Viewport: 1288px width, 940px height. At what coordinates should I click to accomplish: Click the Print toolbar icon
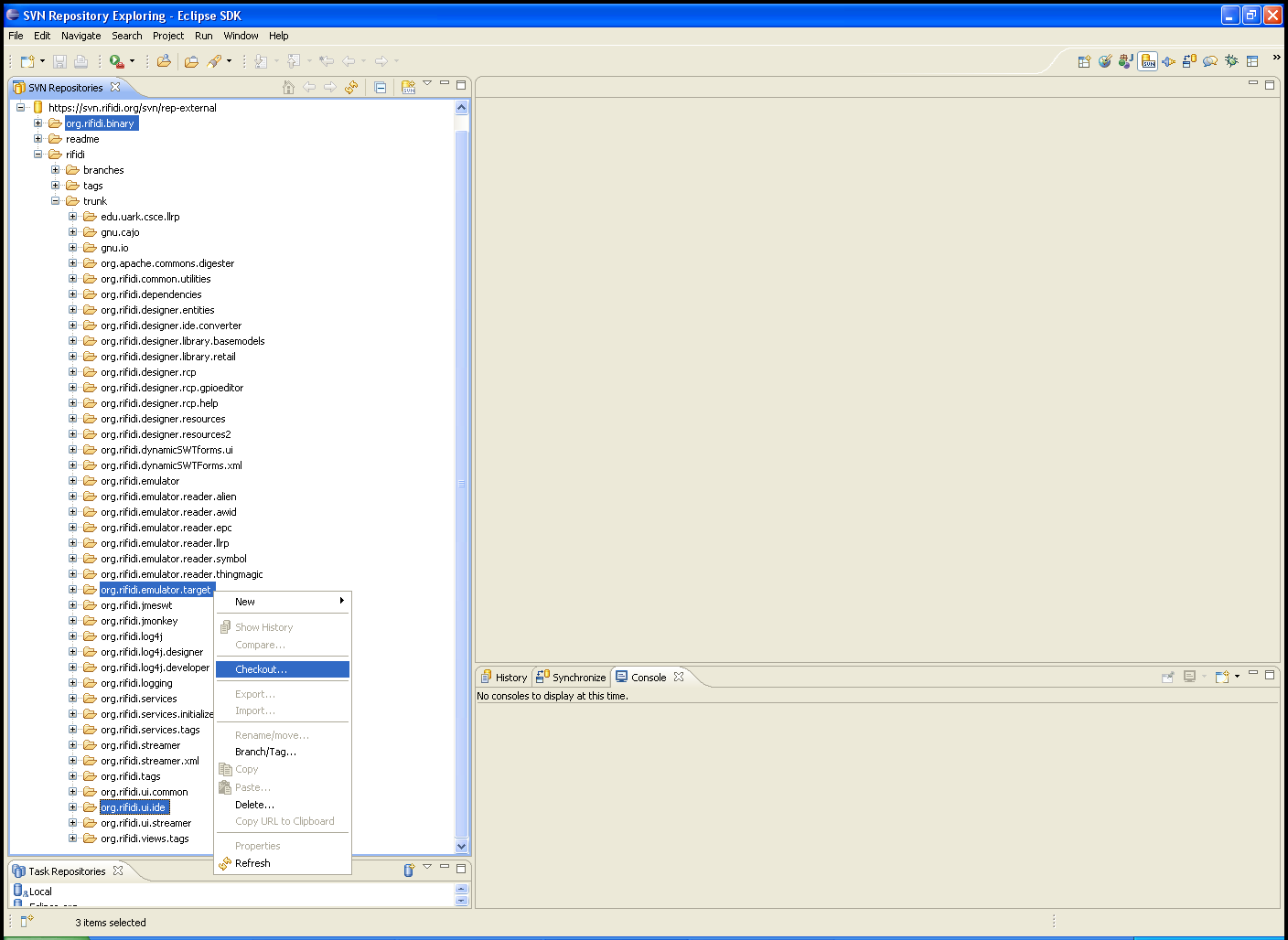point(80,61)
